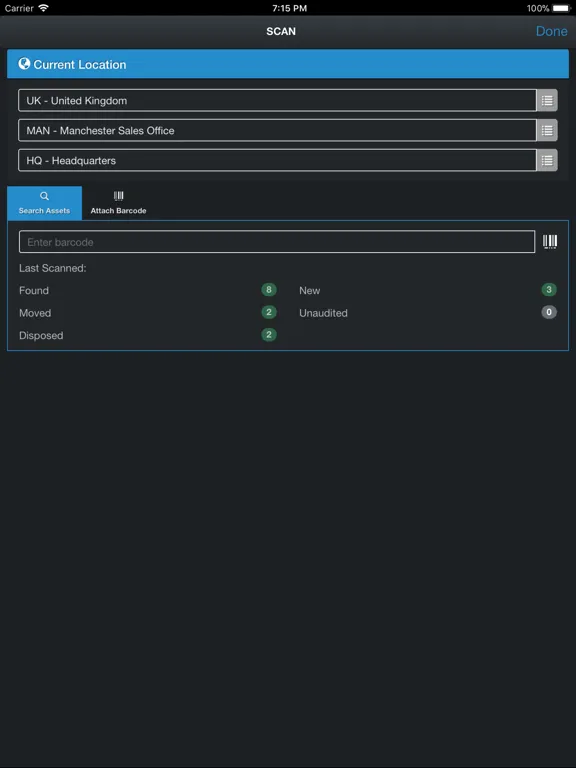Tap the Done button
Image resolution: width=576 pixels, height=768 pixels.
pyautogui.click(x=552, y=31)
